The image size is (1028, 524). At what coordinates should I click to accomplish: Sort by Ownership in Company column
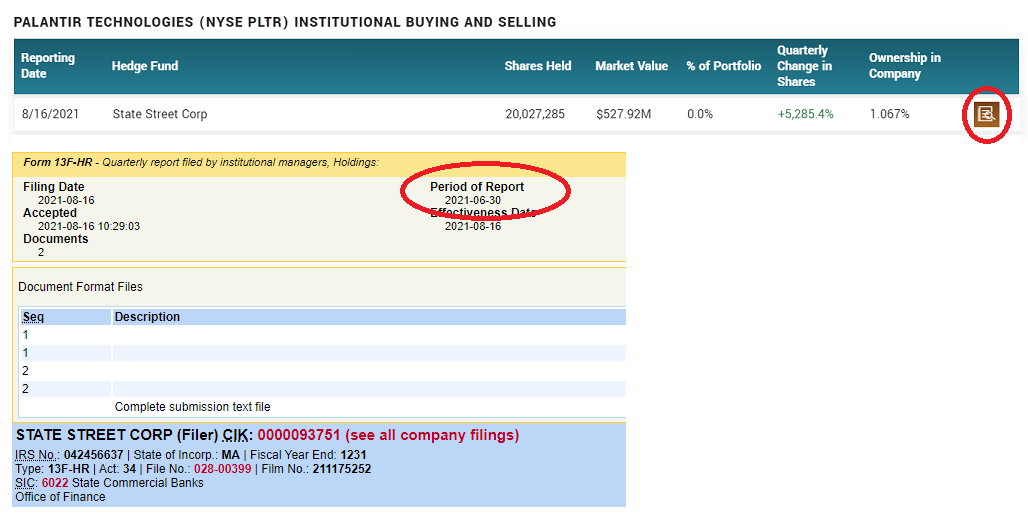click(x=904, y=66)
